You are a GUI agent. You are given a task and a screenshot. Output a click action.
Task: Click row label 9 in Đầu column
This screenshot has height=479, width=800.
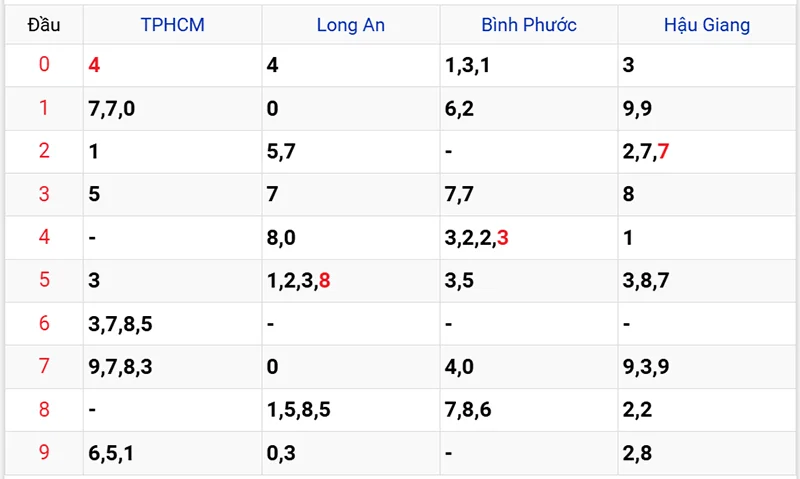(43, 452)
